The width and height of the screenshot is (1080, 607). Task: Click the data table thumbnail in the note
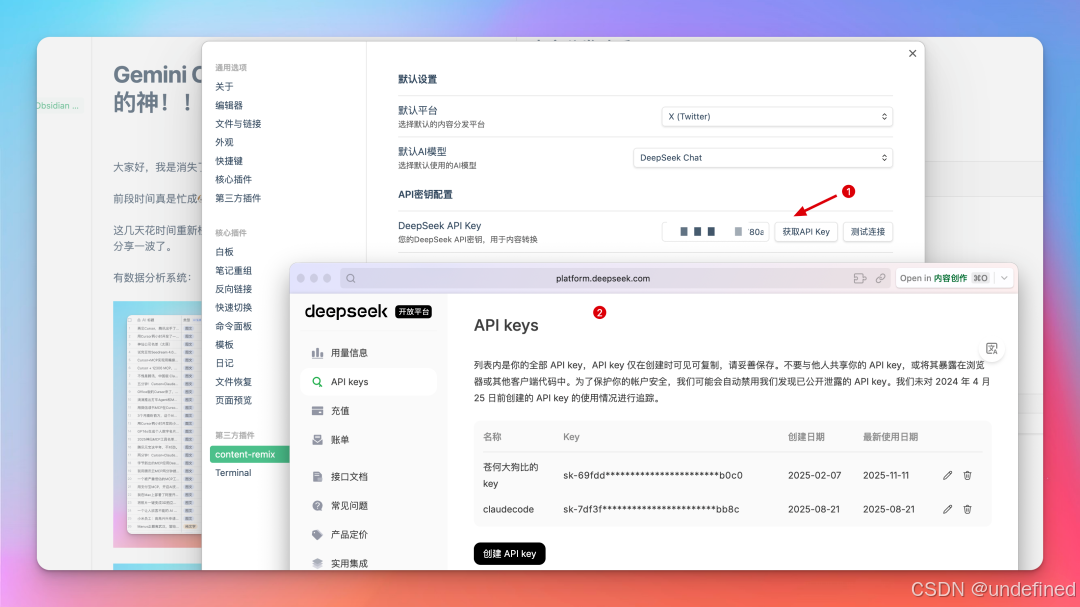158,424
